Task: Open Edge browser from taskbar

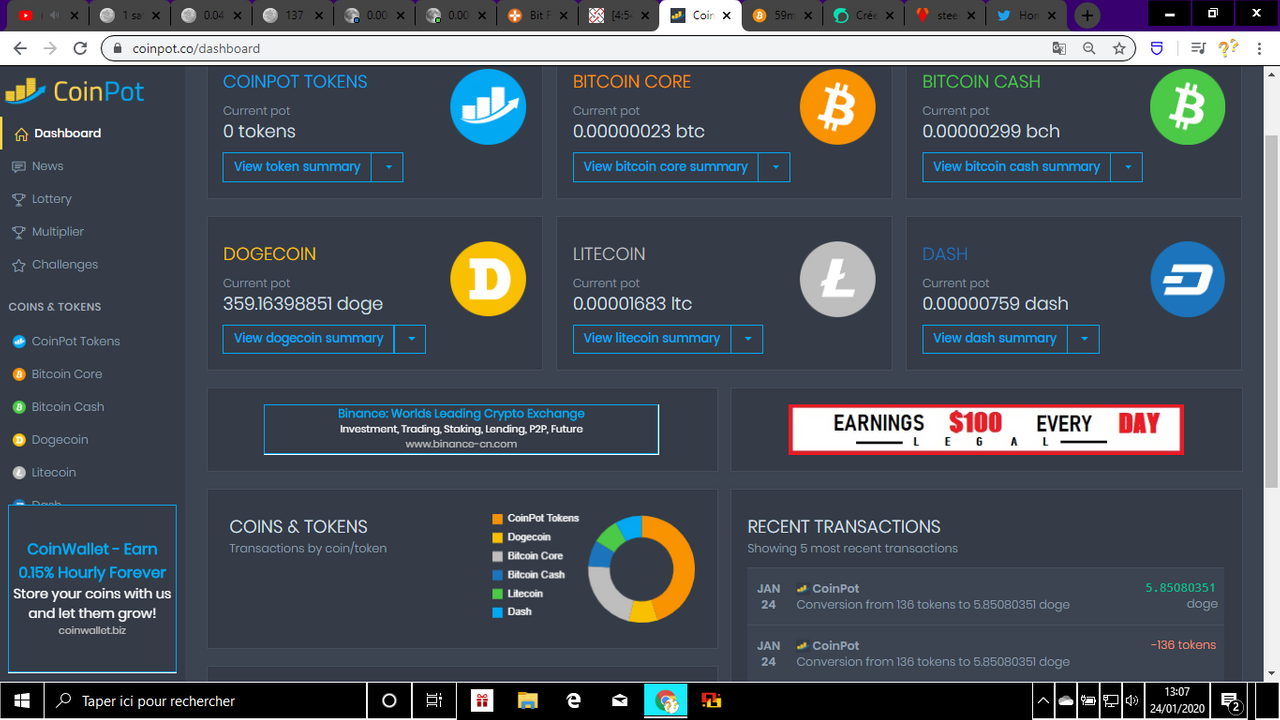Action: (574, 700)
